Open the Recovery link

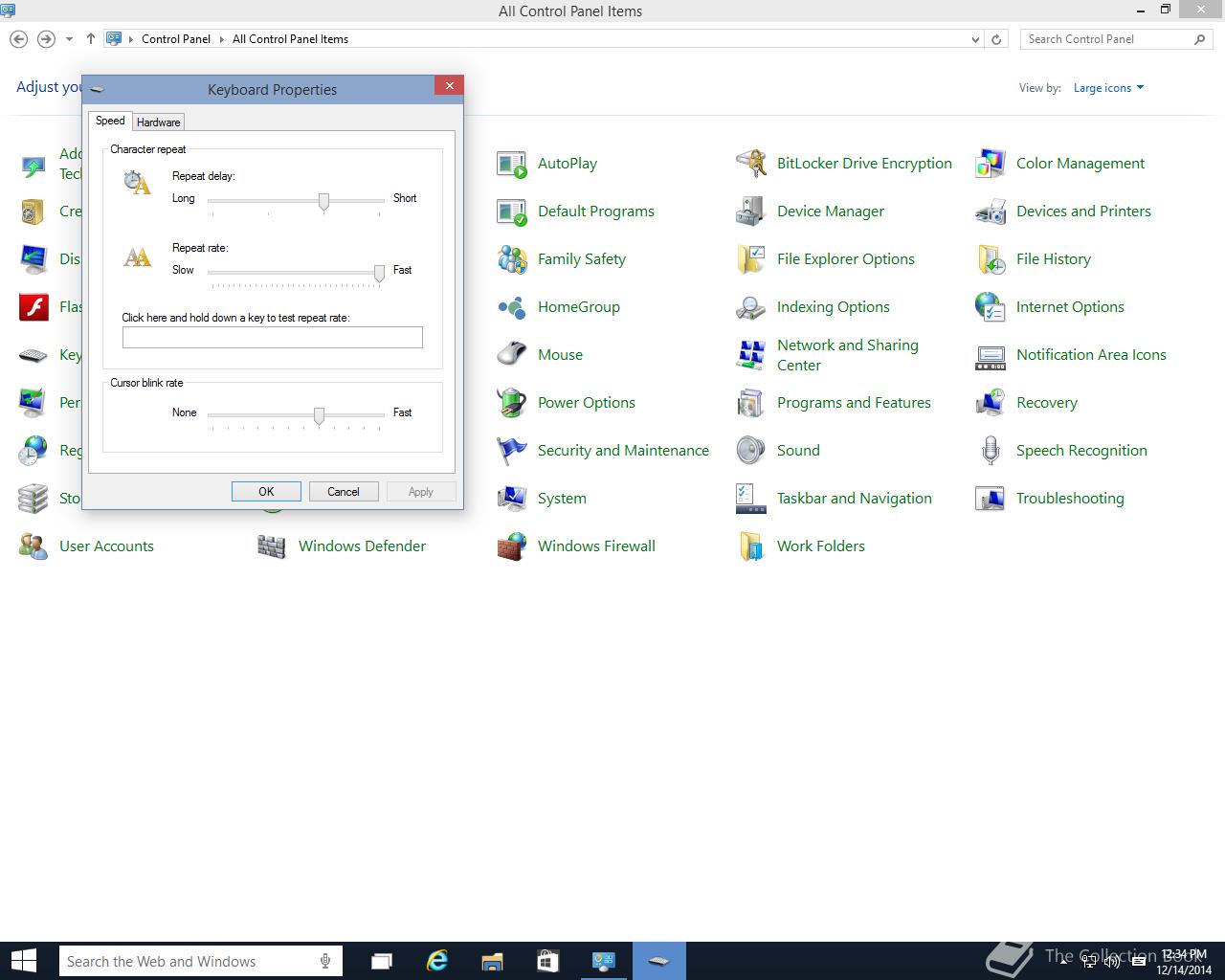[x=1046, y=403]
